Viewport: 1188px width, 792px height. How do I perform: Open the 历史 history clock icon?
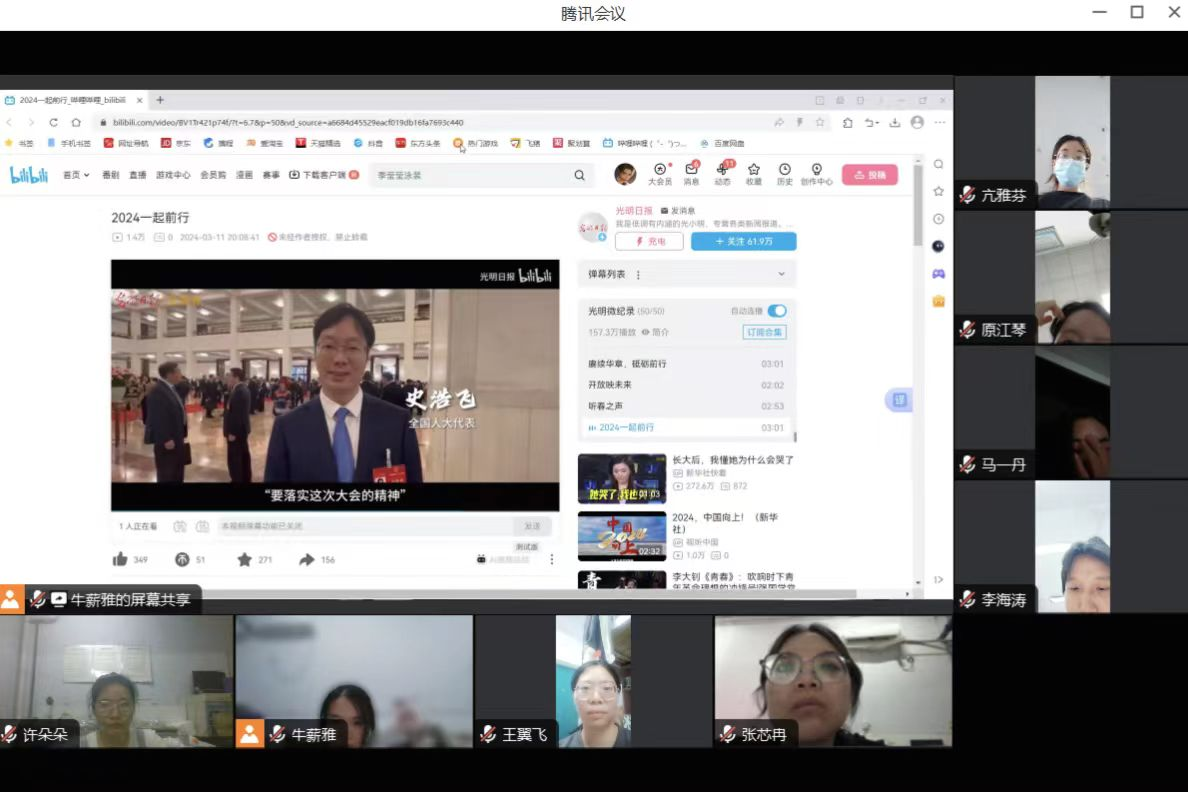pyautogui.click(x=785, y=171)
